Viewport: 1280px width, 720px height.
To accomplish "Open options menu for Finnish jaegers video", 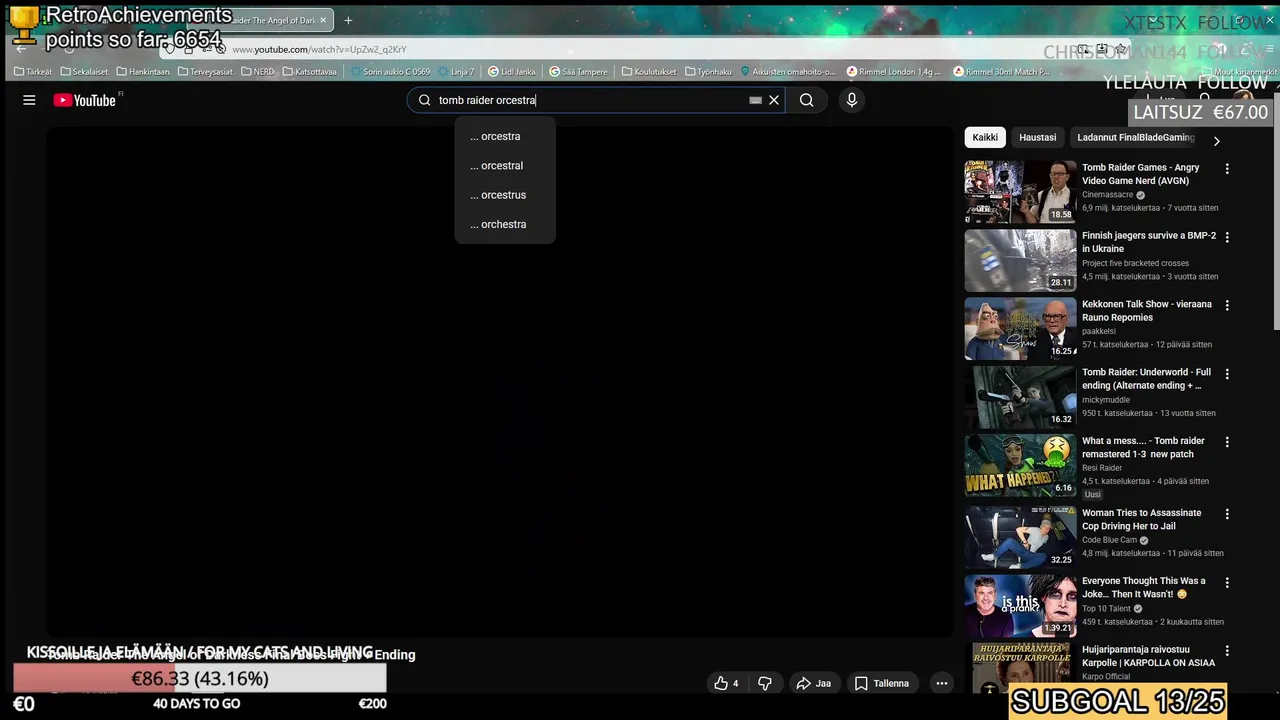I will coord(1227,237).
